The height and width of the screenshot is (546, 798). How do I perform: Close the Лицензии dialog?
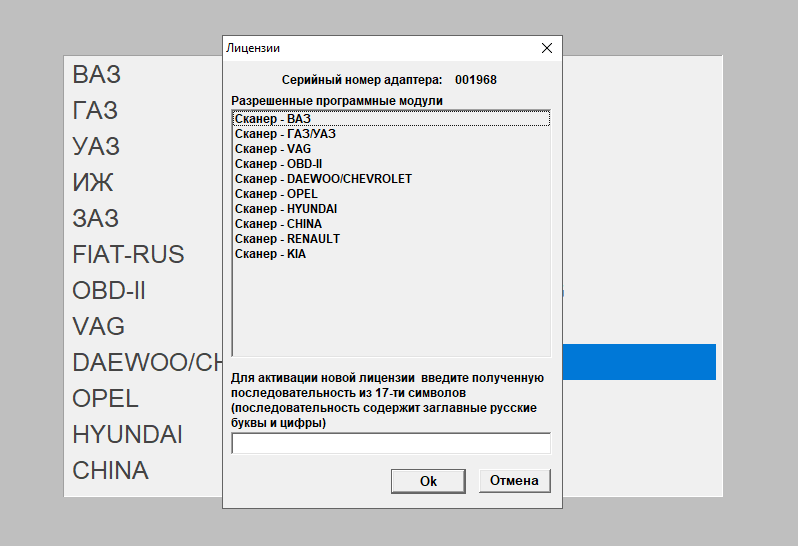pyautogui.click(x=547, y=48)
